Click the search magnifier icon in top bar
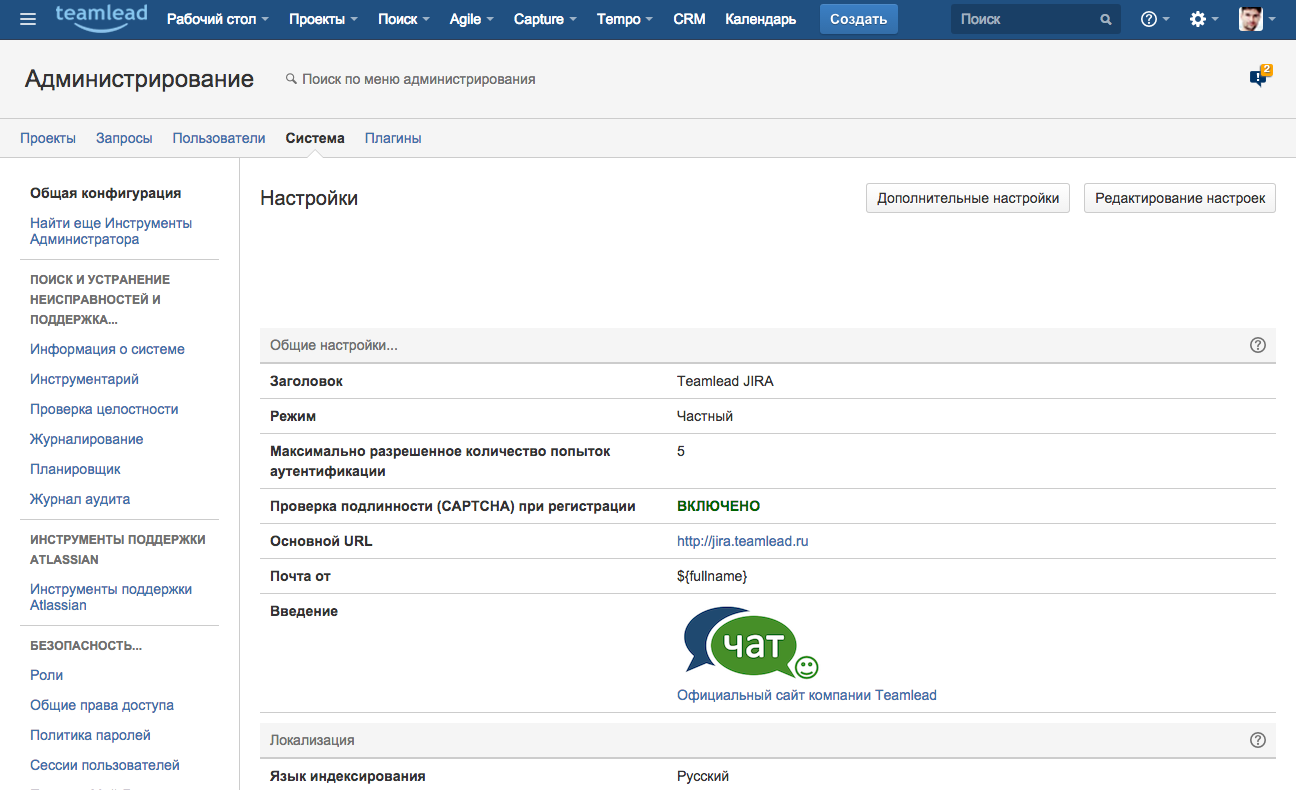 1105,19
